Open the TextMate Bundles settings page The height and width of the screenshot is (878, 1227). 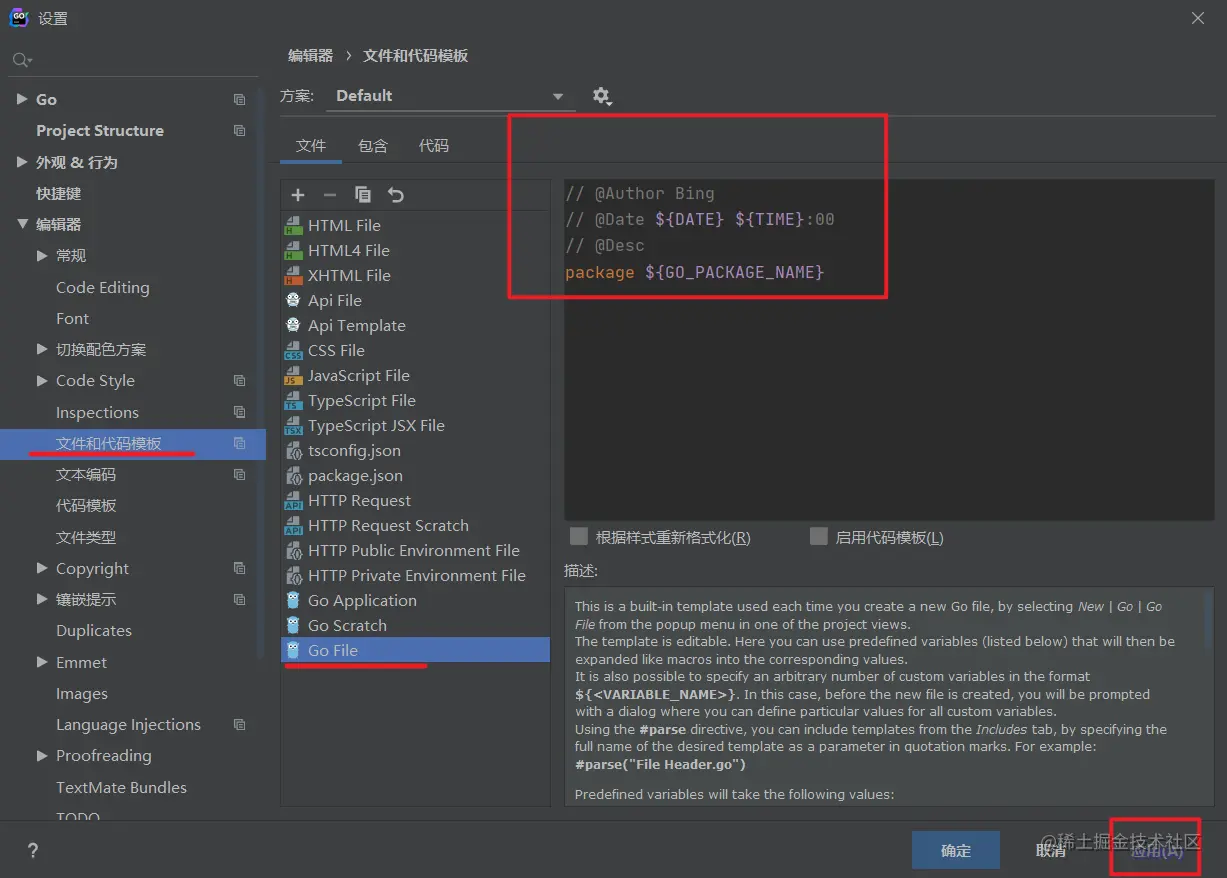(x=121, y=787)
